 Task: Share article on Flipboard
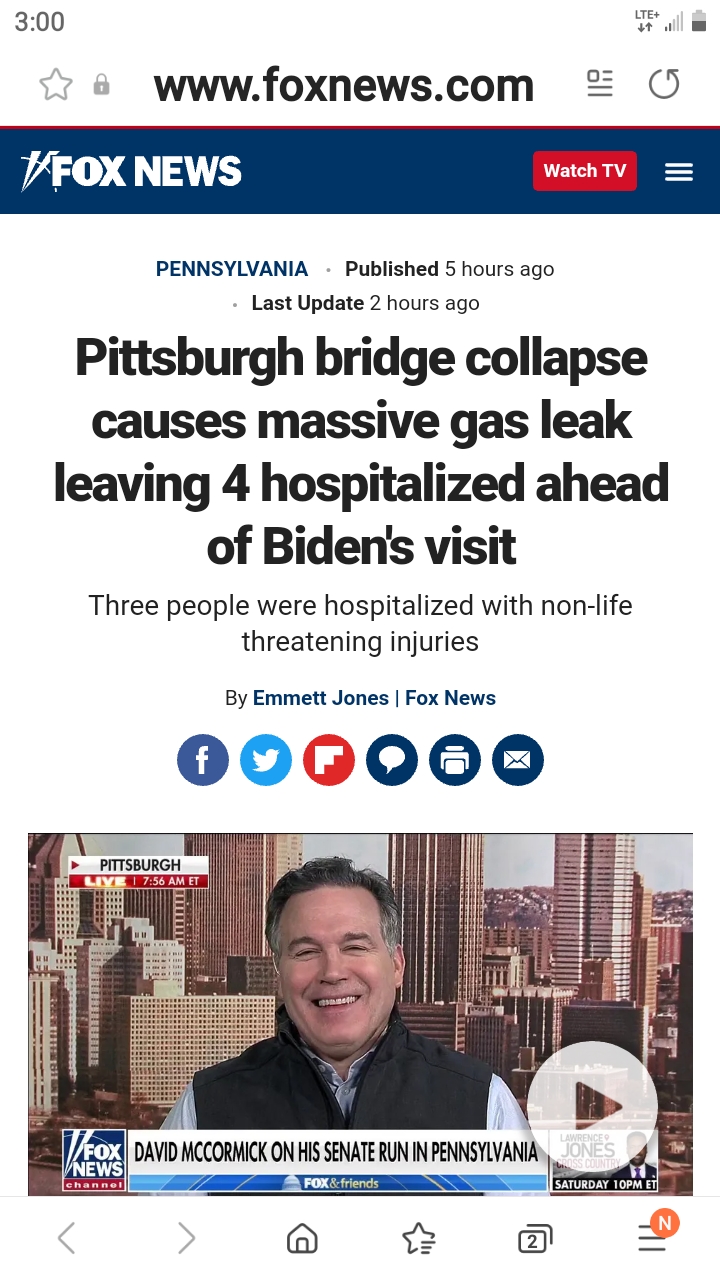(x=329, y=760)
